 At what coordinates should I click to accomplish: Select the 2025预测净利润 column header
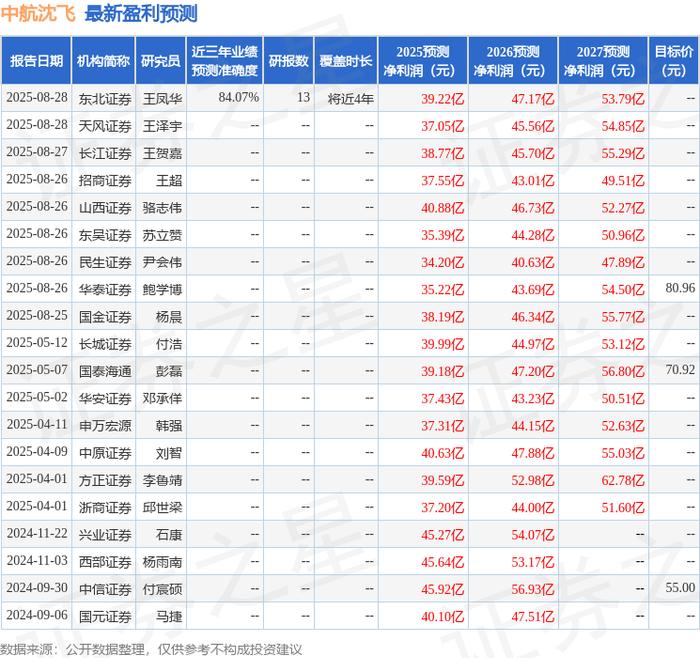coord(423,61)
